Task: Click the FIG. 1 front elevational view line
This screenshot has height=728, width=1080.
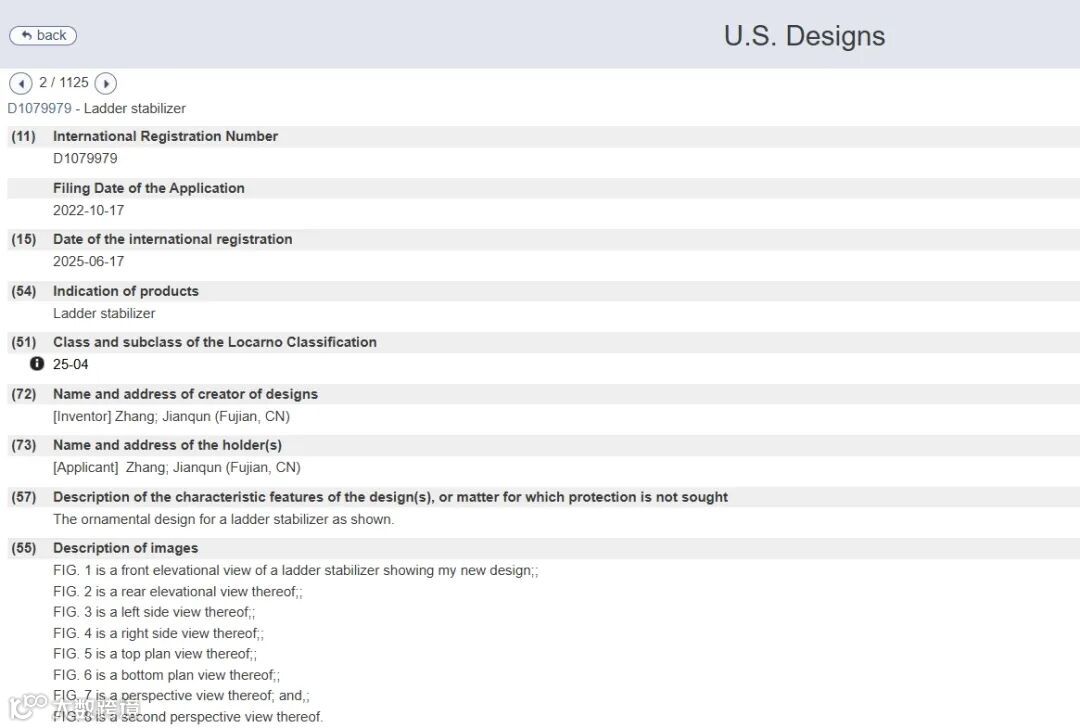Action: click(x=295, y=570)
